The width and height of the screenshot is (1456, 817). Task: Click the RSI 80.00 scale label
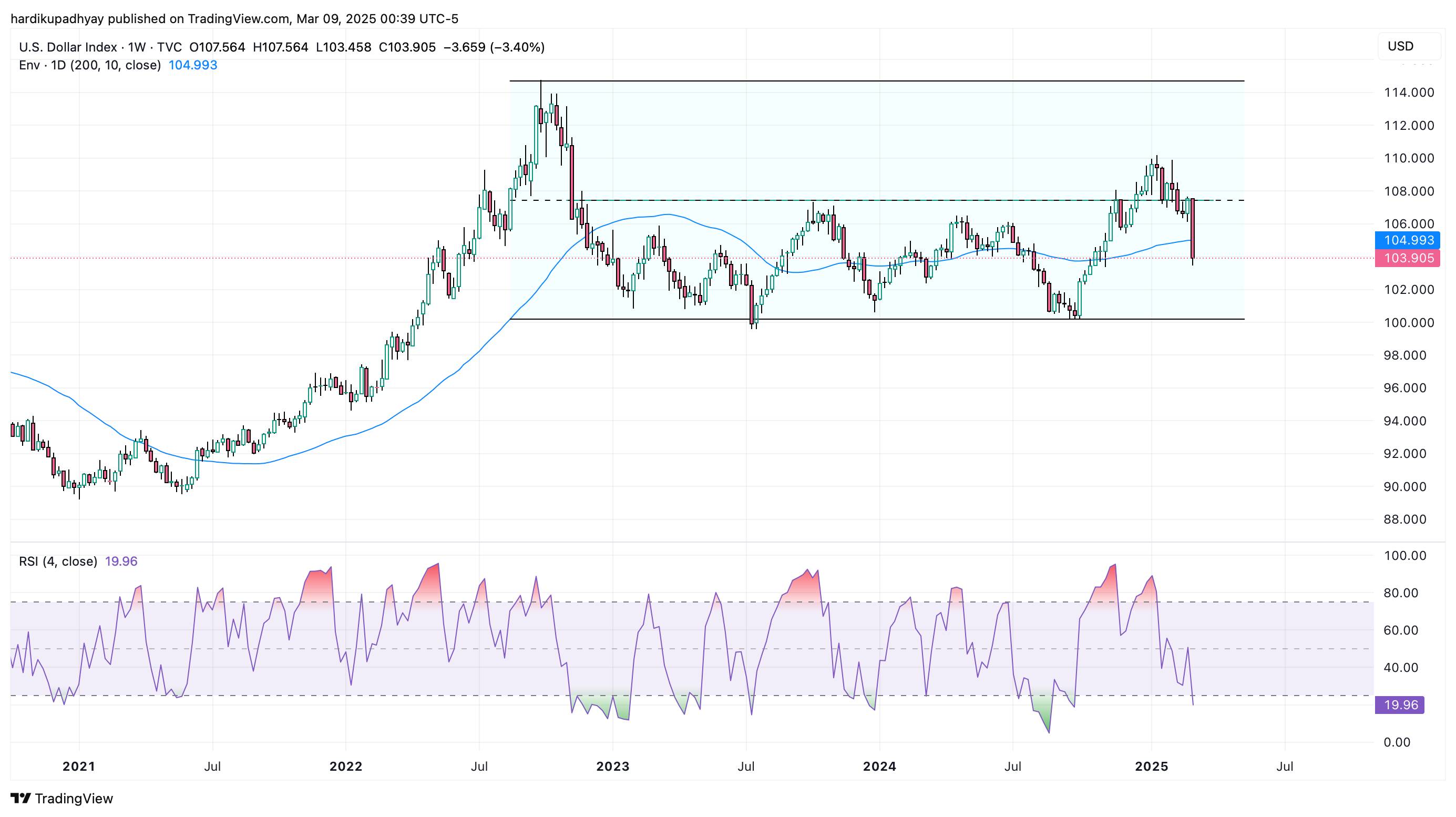click(x=1401, y=593)
